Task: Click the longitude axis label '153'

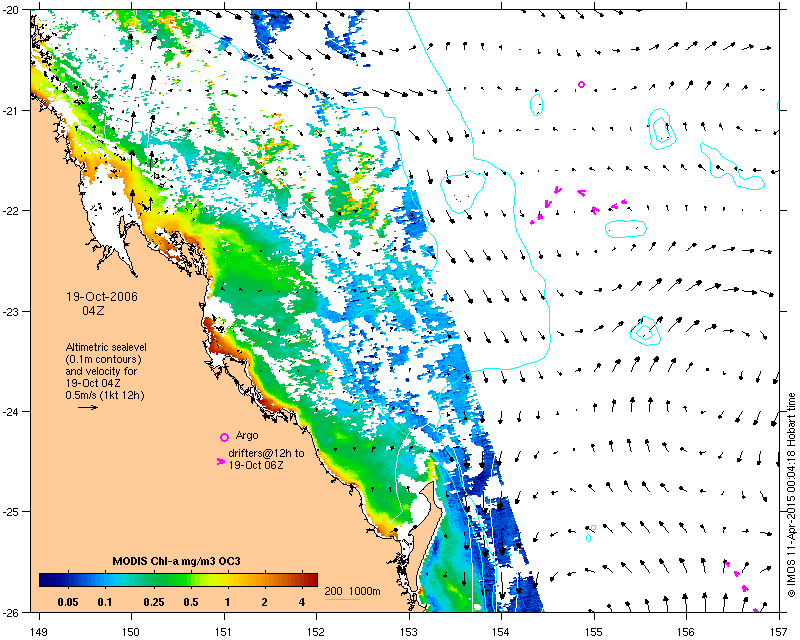Action: [409, 632]
